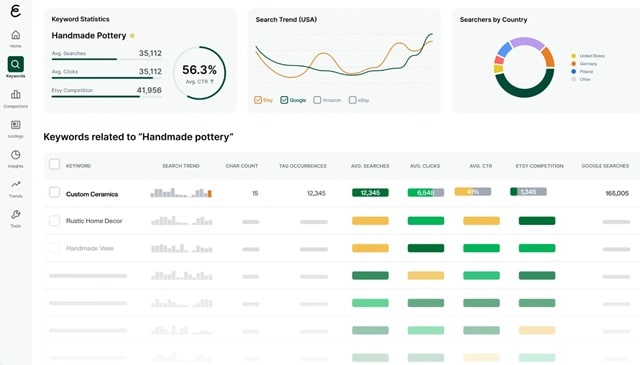Open the Listings section

16,129
